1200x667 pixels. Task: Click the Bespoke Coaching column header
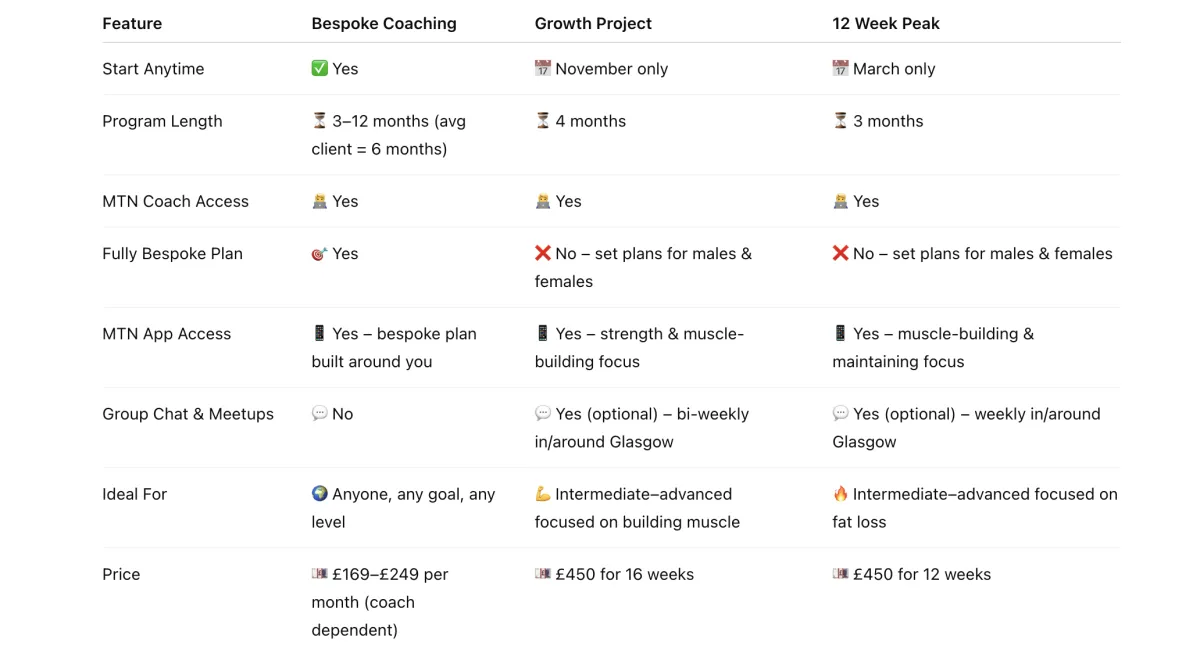384,23
